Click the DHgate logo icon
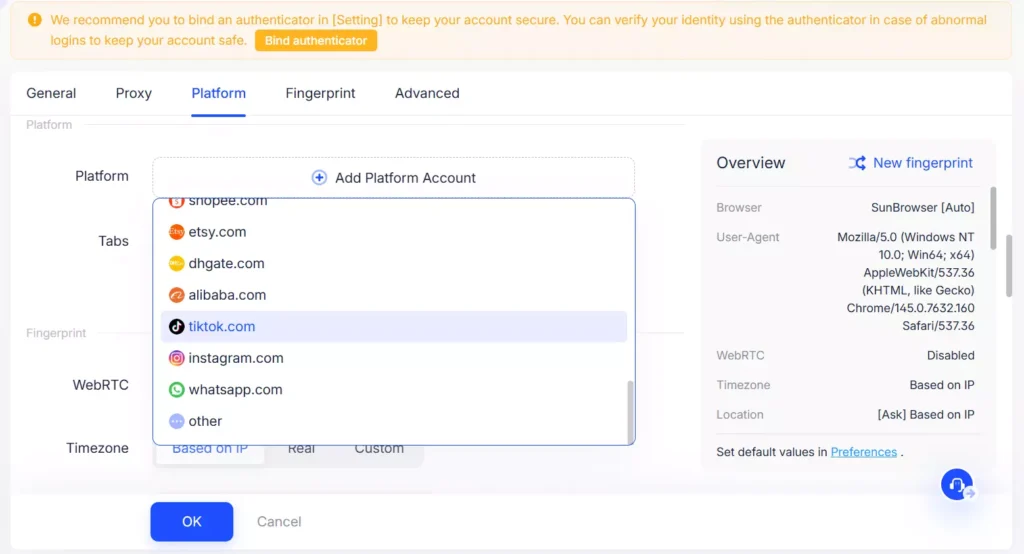1024x554 pixels. (x=176, y=264)
